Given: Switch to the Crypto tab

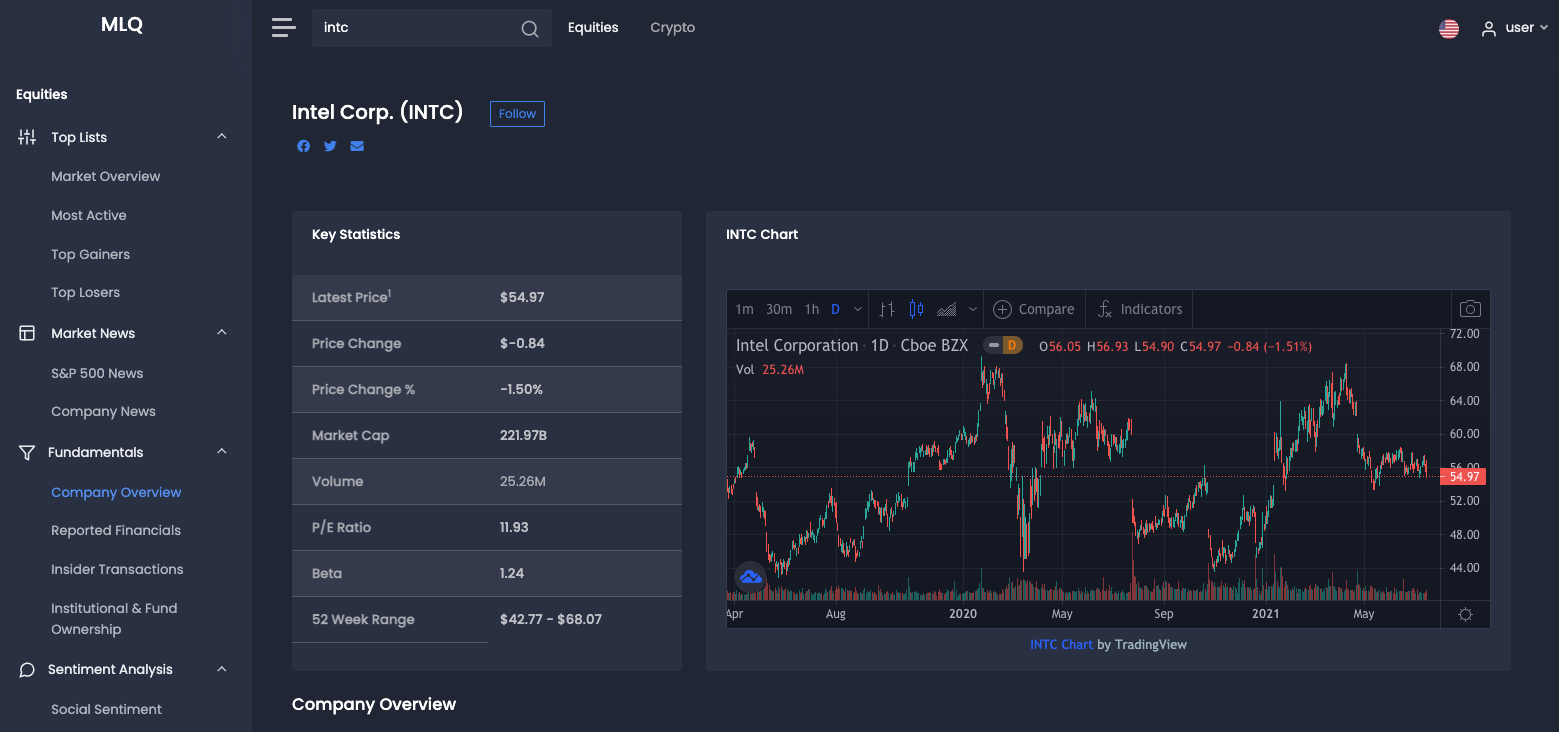Looking at the screenshot, I should click(x=673, y=28).
